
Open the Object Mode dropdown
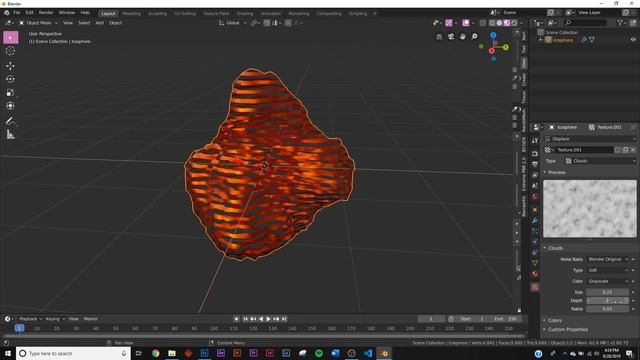click(38, 23)
